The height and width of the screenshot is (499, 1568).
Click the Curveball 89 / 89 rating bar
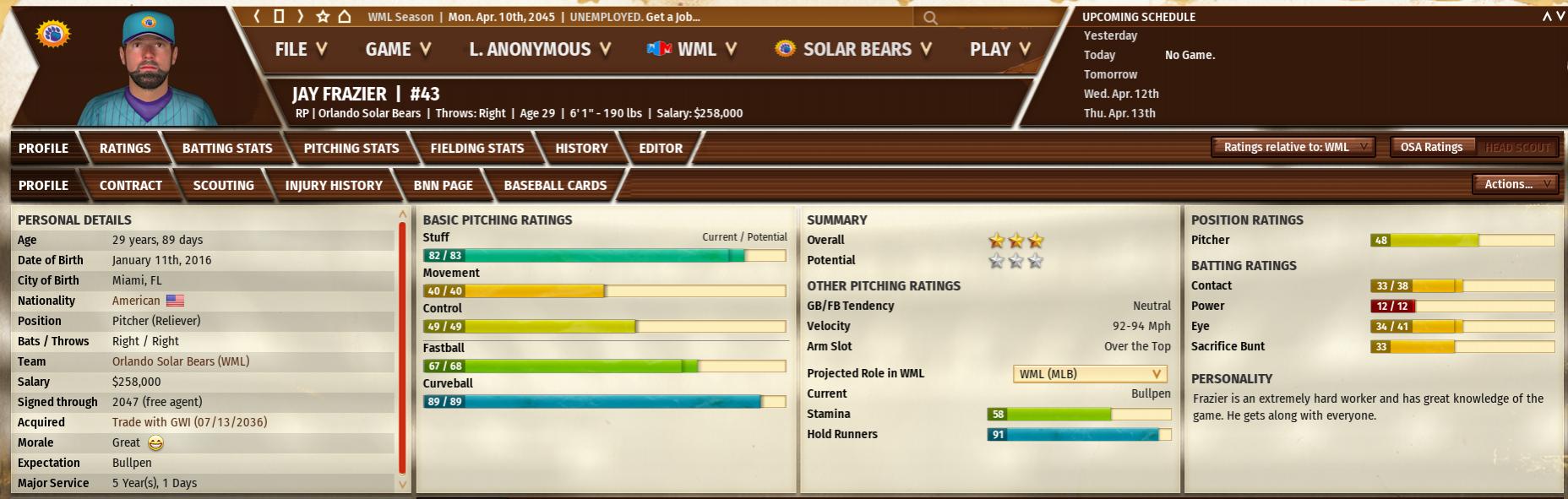click(x=604, y=401)
